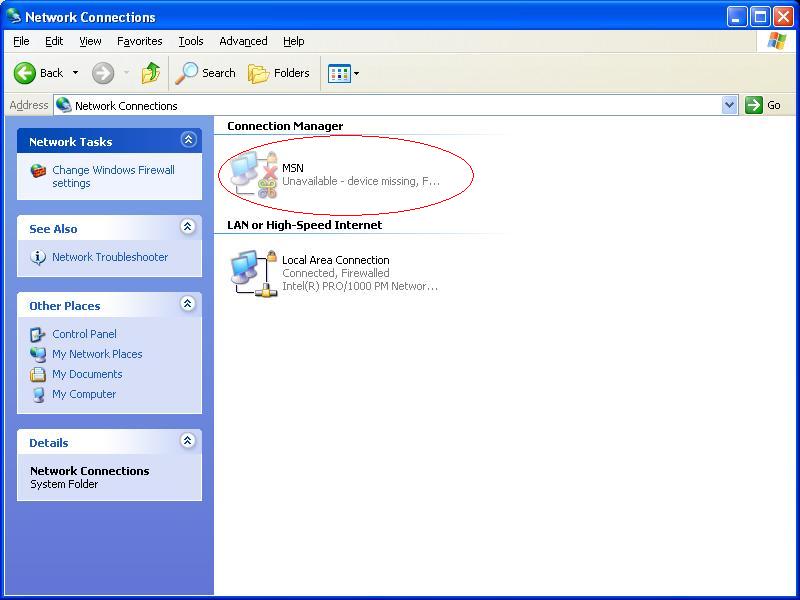The height and width of the screenshot is (600, 800).
Task: Select the Local Area Connection icon
Action: [254, 273]
